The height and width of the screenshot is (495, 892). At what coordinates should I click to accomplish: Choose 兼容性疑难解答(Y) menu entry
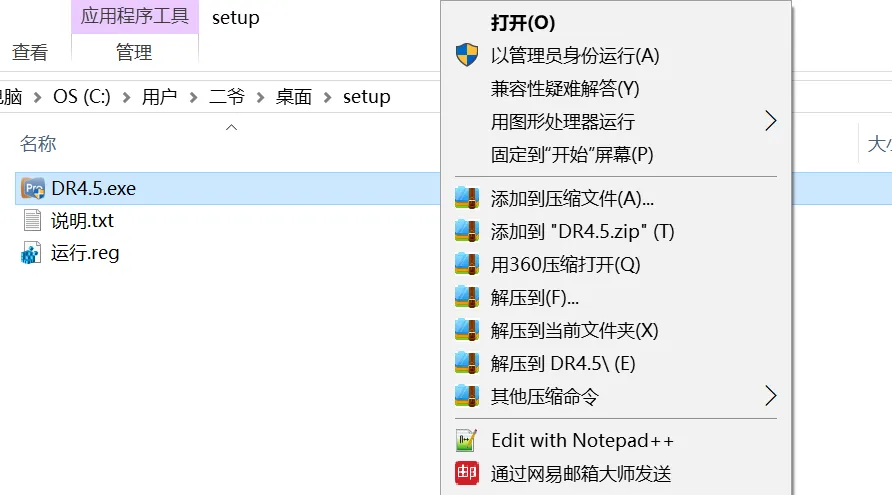pyautogui.click(x=564, y=88)
